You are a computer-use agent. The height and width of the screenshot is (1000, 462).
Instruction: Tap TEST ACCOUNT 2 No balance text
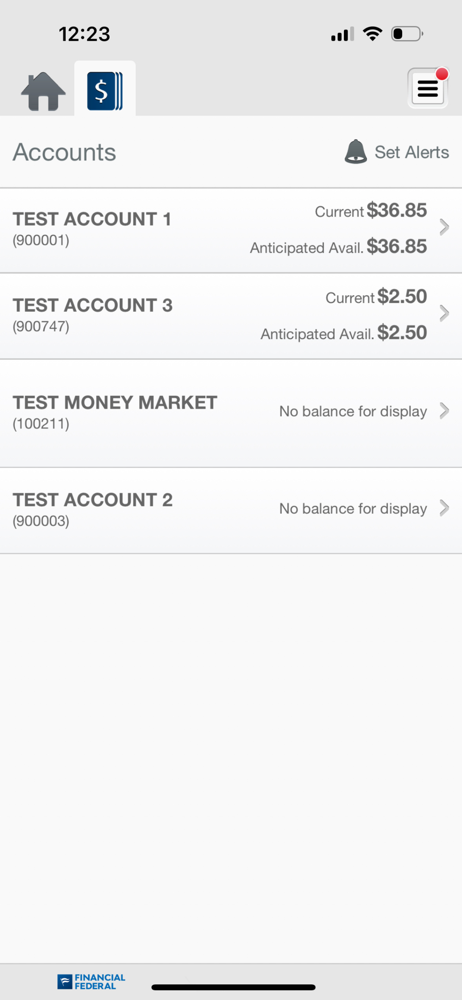pyautogui.click(x=353, y=508)
